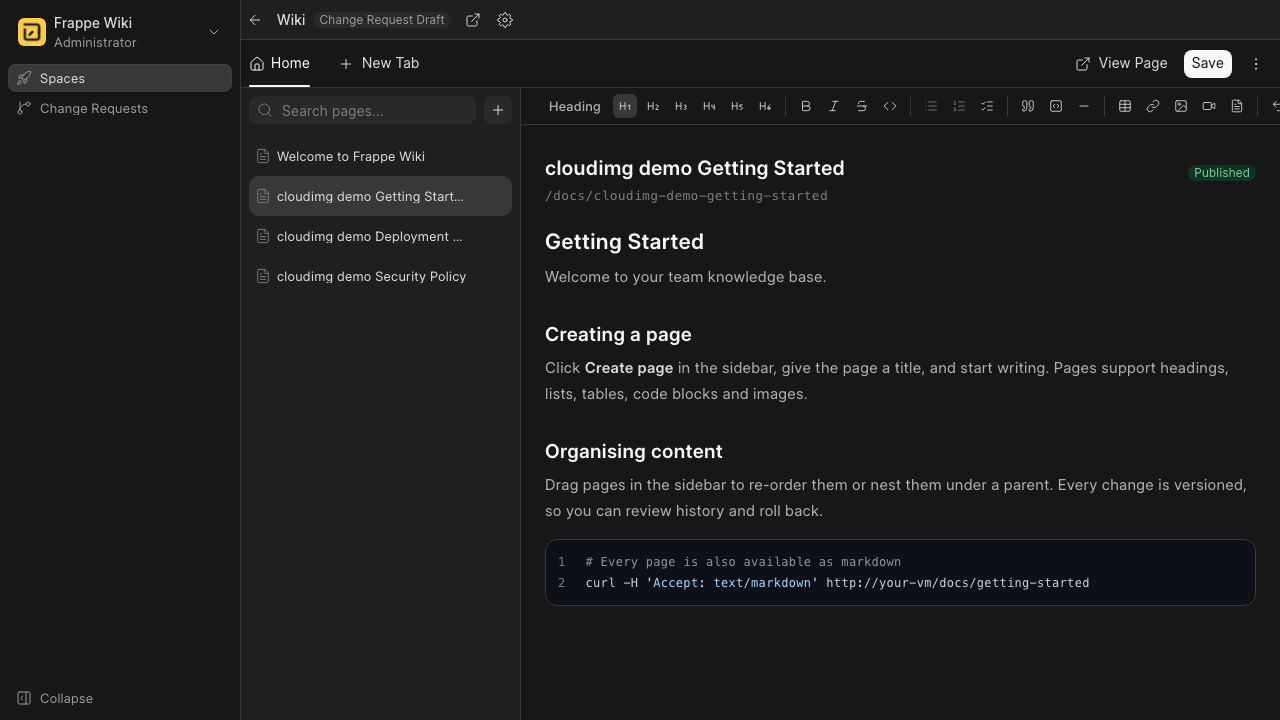
Task: Apply Heading 5 format in toolbar
Action: tap(737, 106)
